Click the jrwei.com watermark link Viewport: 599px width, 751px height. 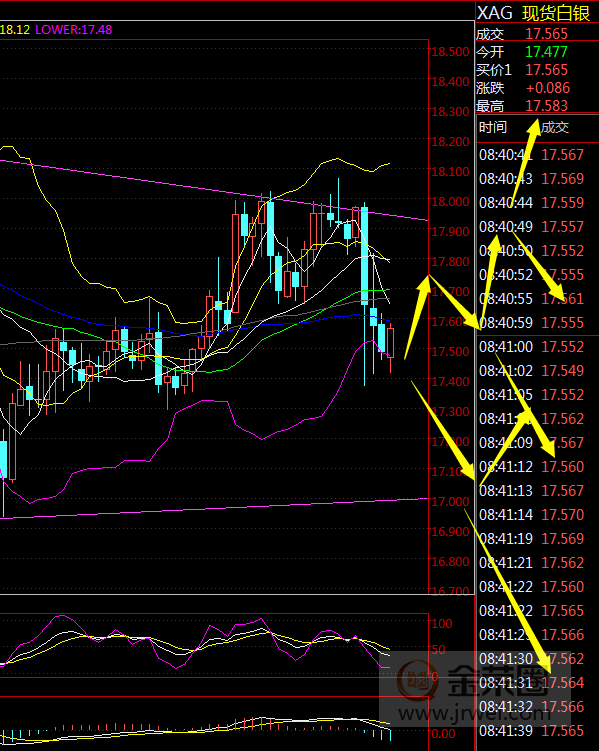(475, 714)
